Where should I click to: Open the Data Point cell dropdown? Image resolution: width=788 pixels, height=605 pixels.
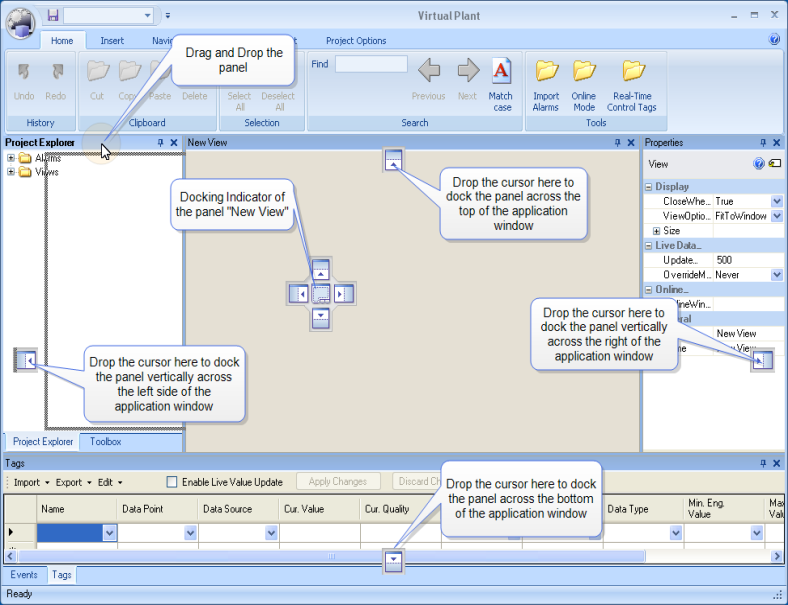(x=190, y=533)
